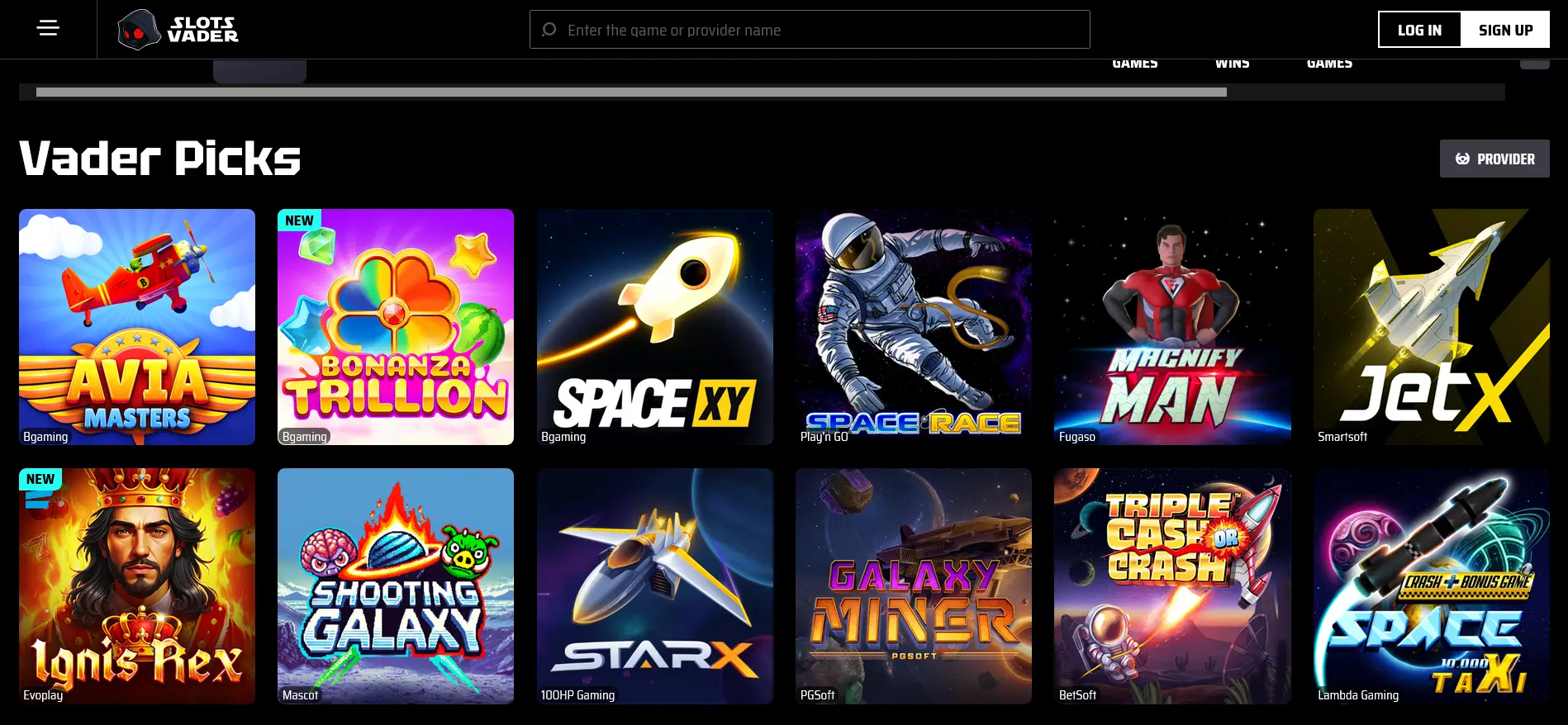Click Bgaming label on Bonanza Trillion
The height and width of the screenshot is (725, 1568).
304,437
